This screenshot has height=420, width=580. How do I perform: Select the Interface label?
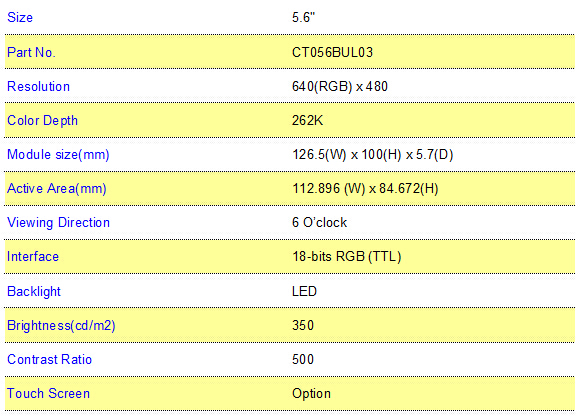pos(33,257)
